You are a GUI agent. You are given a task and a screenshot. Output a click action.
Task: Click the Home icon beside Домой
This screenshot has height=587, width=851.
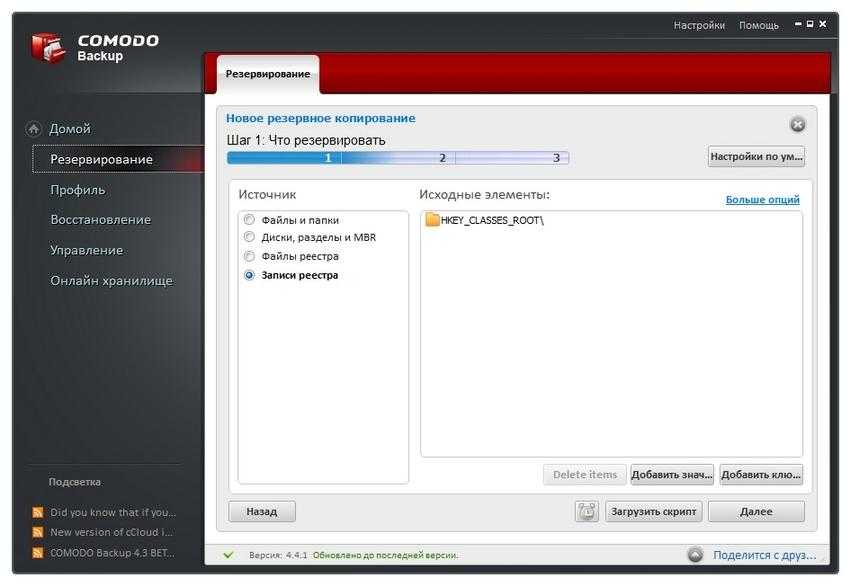tap(34, 129)
